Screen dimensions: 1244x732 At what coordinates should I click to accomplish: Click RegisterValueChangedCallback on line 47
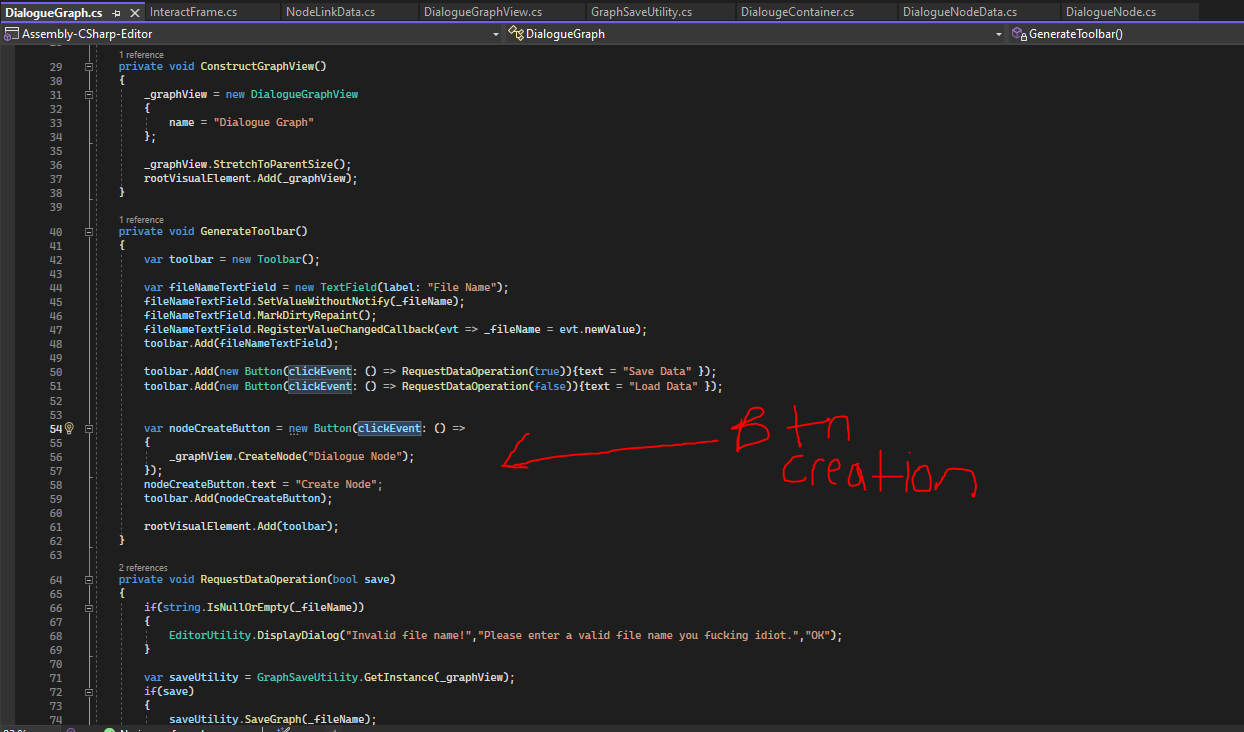[x=346, y=329]
